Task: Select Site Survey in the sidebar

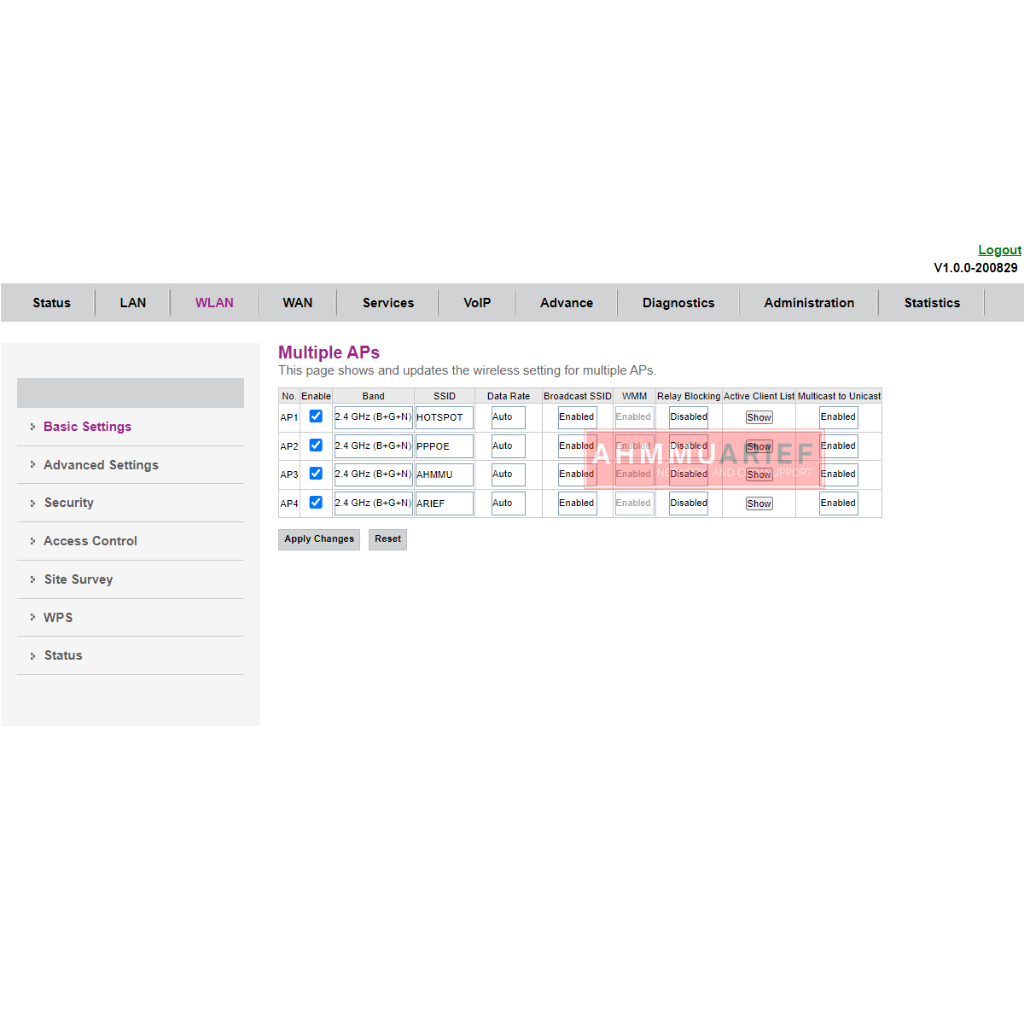Action: (78, 579)
